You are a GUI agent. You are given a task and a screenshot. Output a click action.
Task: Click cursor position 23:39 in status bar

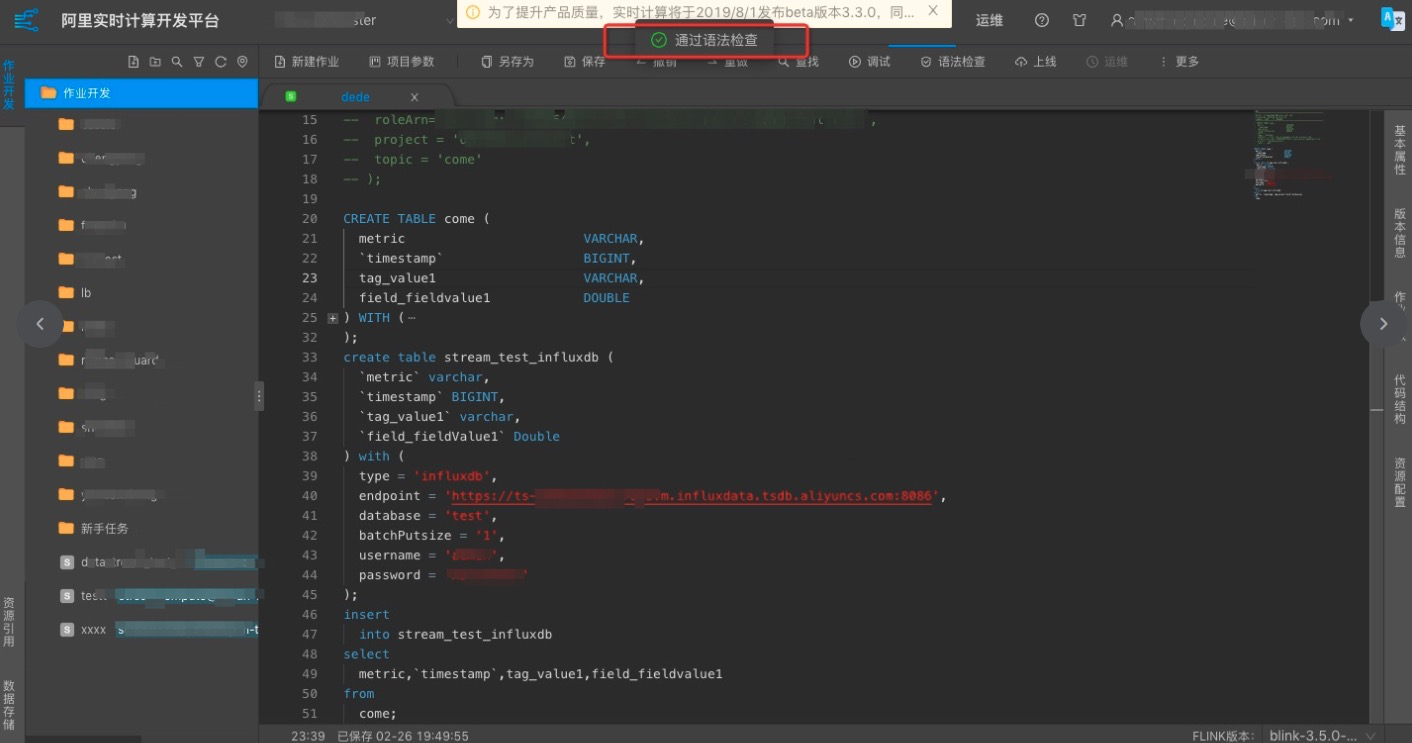[308, 736]
